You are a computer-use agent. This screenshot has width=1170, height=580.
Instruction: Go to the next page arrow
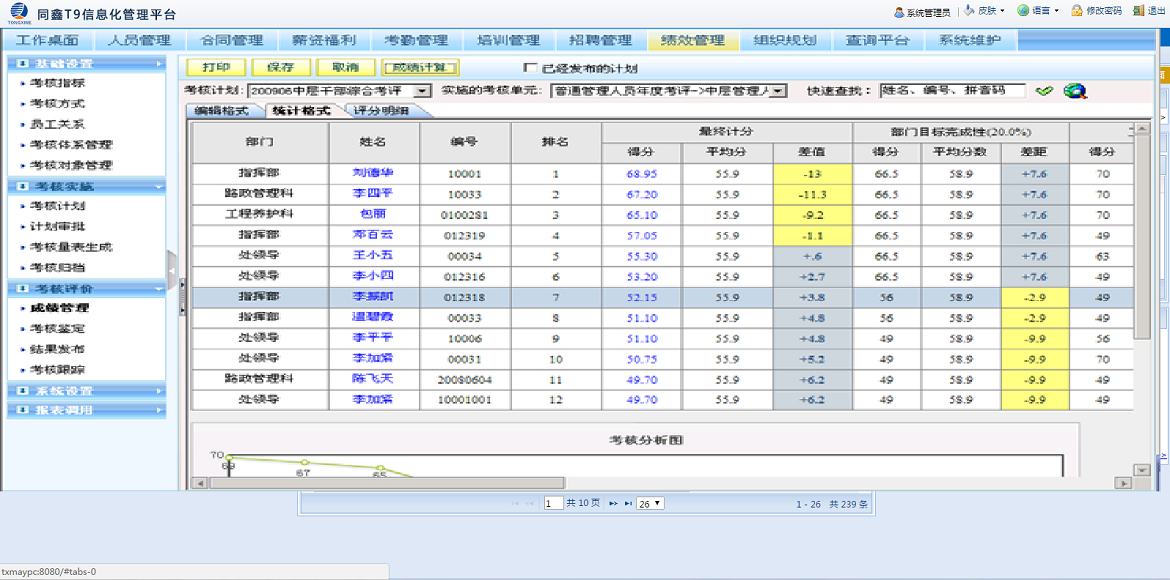[614, 504]
